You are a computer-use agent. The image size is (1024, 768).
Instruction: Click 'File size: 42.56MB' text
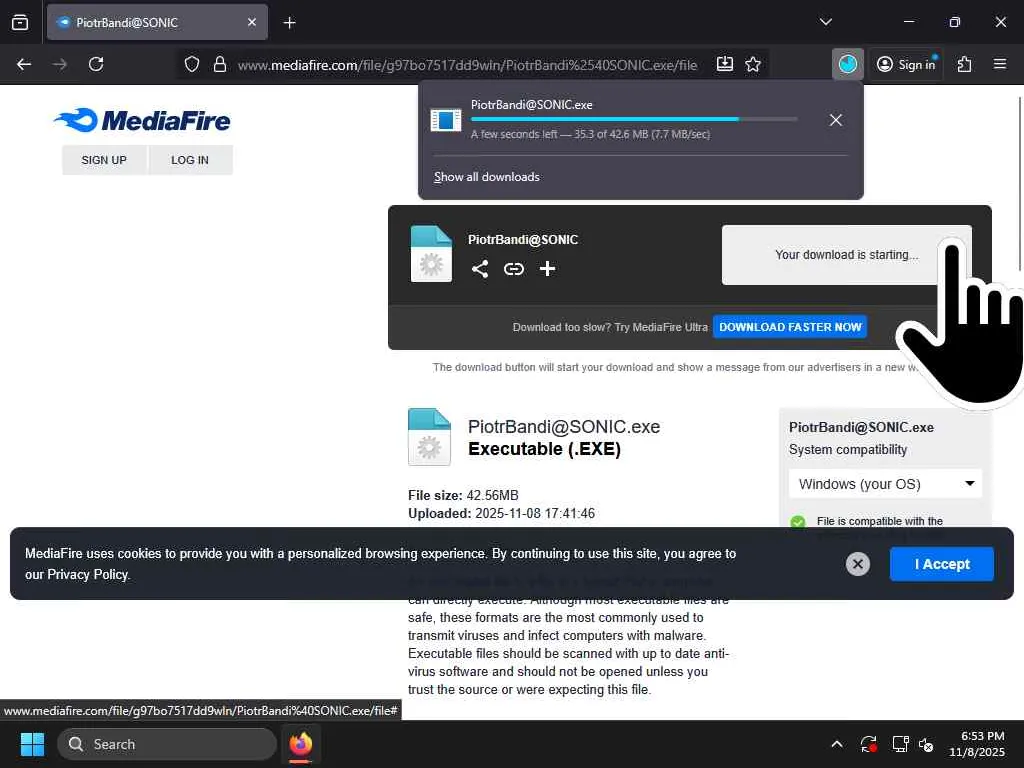pyautogui.click(x=463, y=495)
